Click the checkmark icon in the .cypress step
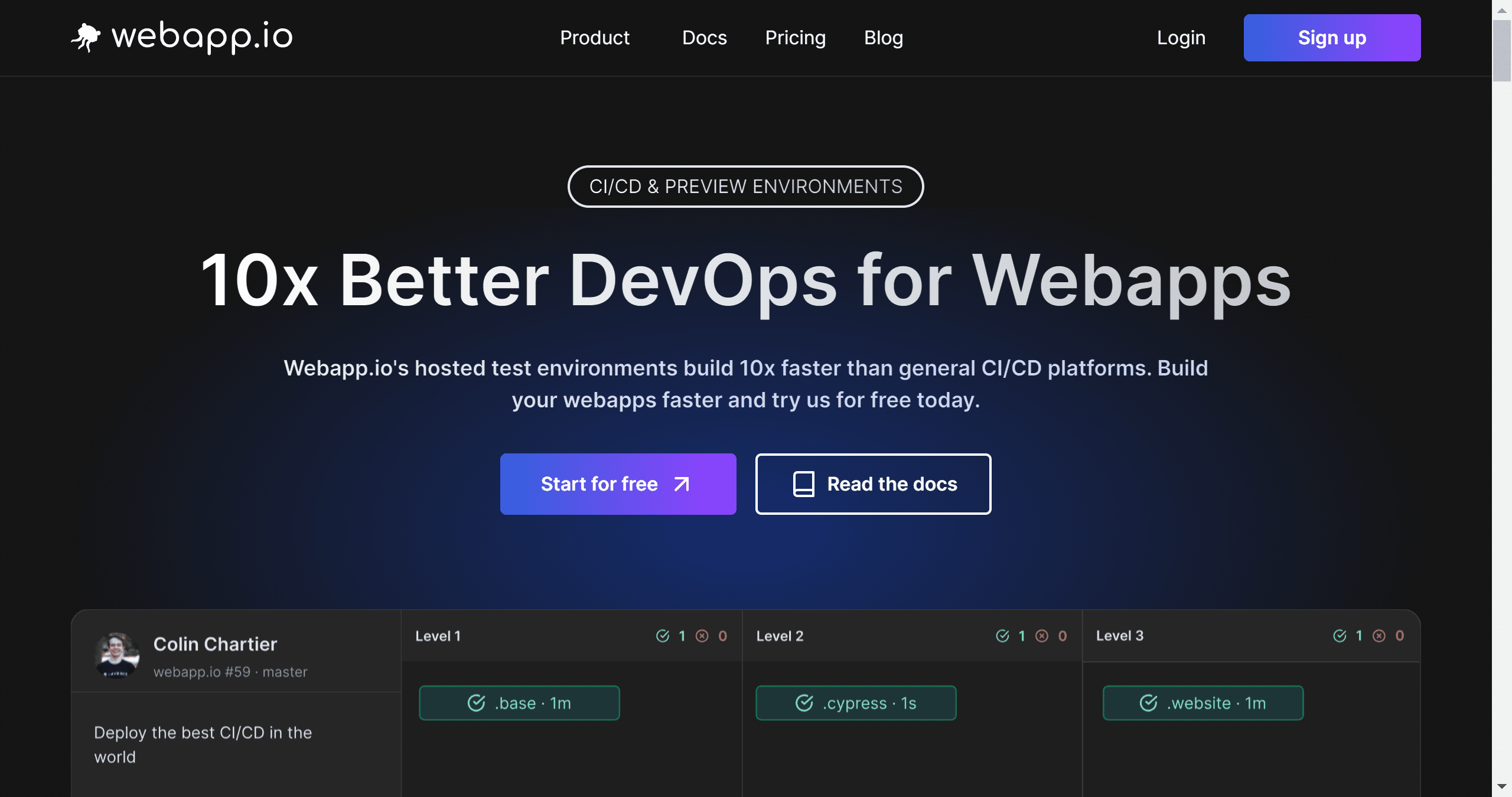Image resolution: width=1512 pixels, height=797 pixels. pyautogui.click(x=804, y=703)
